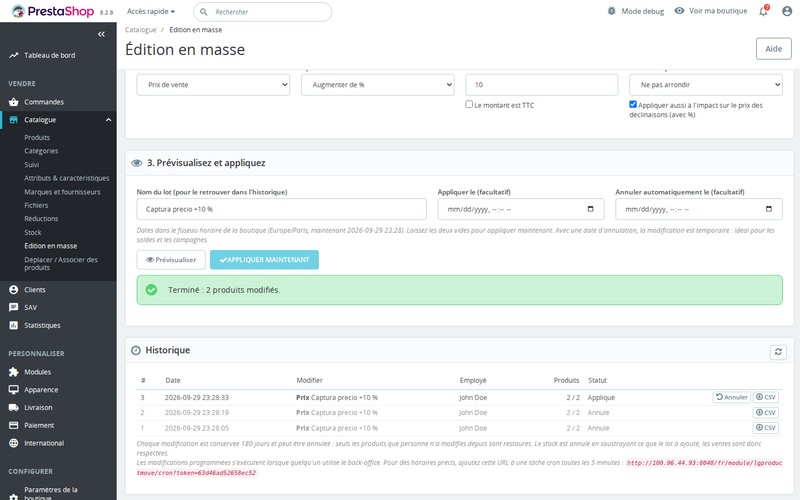Screen dimensions: 800x500
Task: Open Attributs & caracteristiques submenu
Action: (67, 178)
